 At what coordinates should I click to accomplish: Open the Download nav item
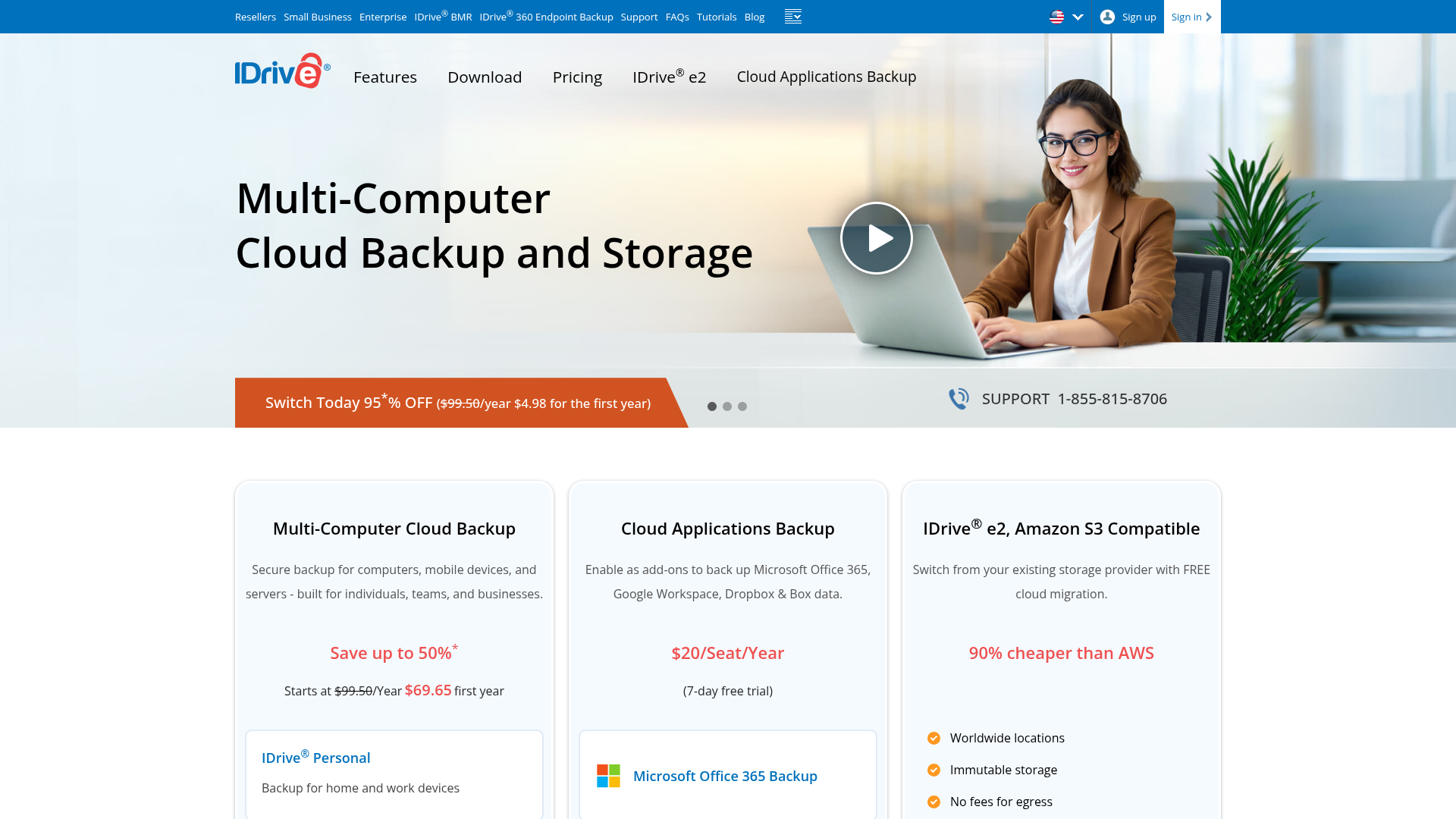click(485, 77)
